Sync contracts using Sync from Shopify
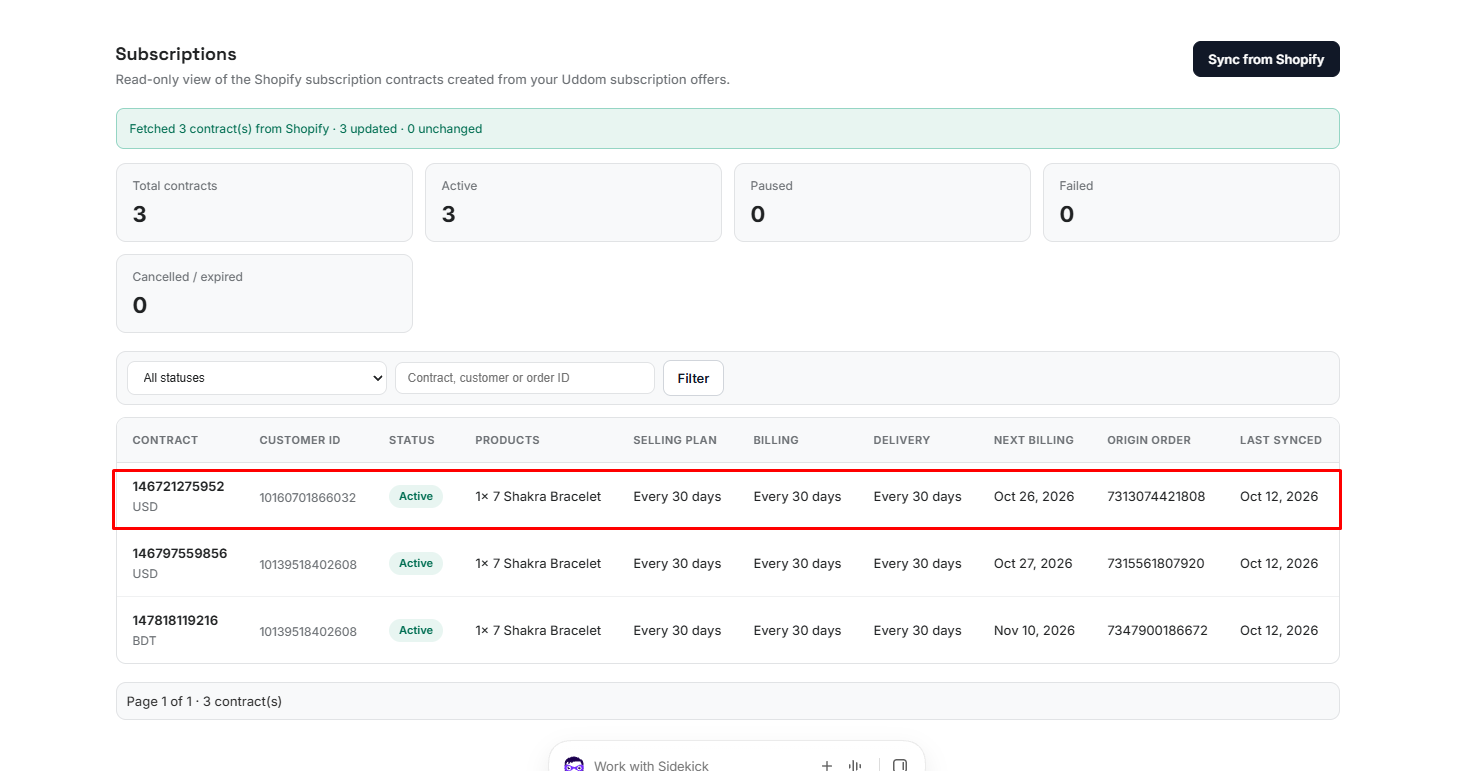The width and height of the screenshot is (1475, 771). click(1266, 59)
